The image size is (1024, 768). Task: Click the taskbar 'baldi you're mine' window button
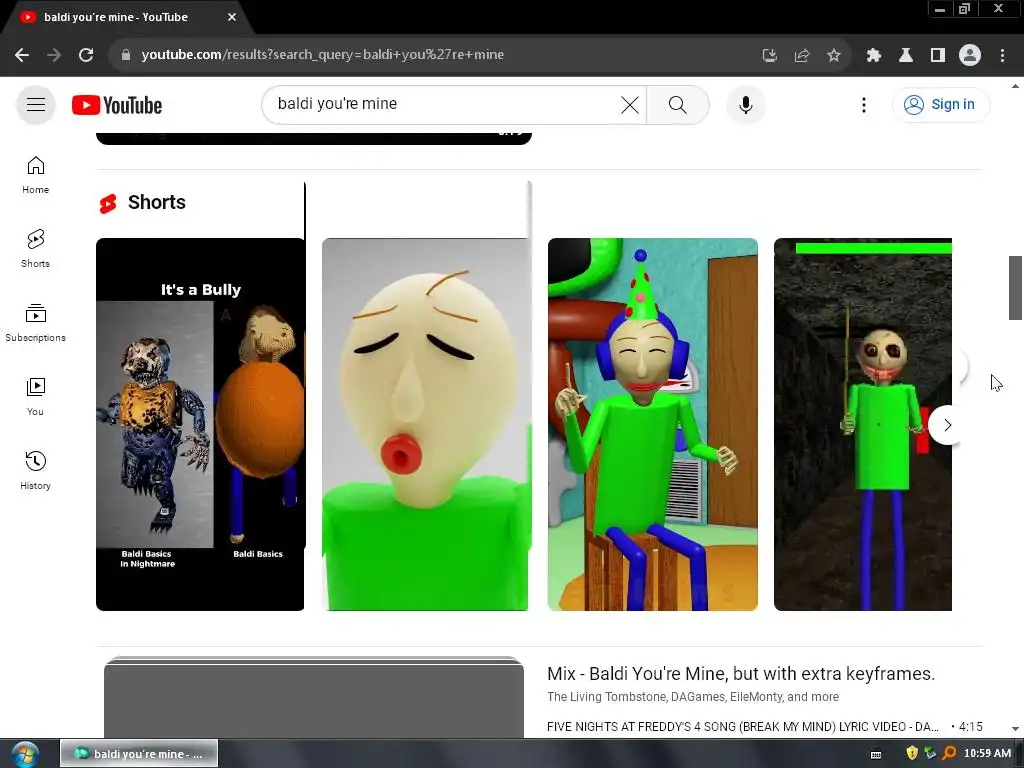point(139,754)
